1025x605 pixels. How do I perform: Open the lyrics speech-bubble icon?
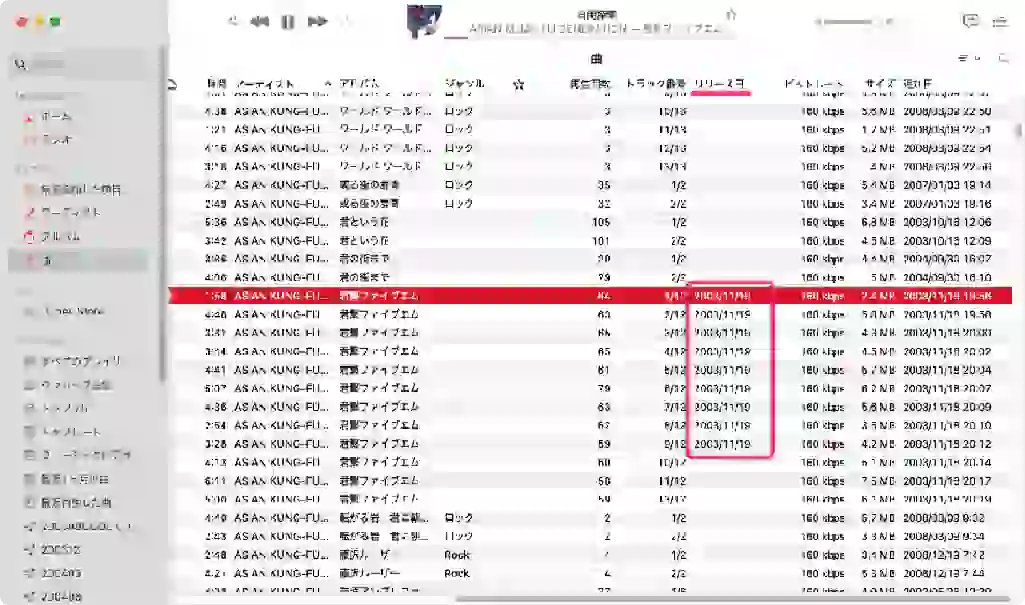pyautogui.click(x=971, y=21)
